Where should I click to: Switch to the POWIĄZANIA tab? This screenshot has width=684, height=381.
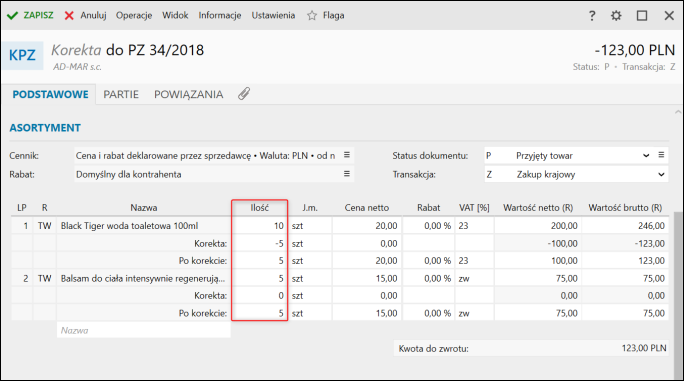[x=188, y=94]
